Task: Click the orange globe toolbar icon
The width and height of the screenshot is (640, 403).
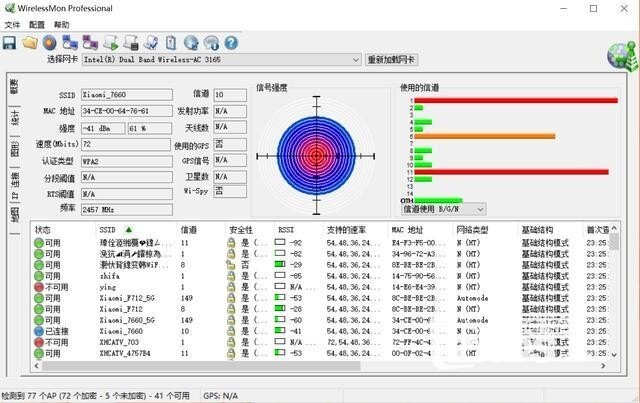Action: tap(50, 43)
